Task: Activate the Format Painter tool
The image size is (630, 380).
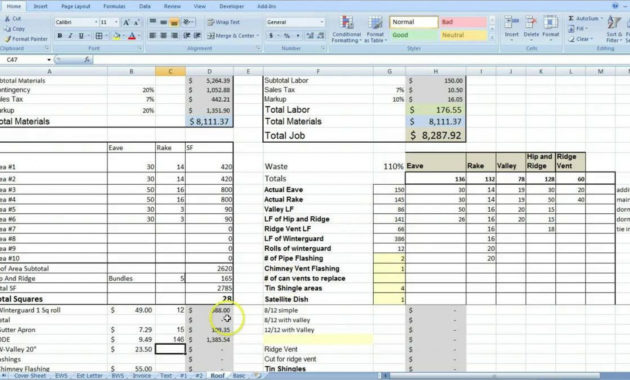Action: [26, 39]
